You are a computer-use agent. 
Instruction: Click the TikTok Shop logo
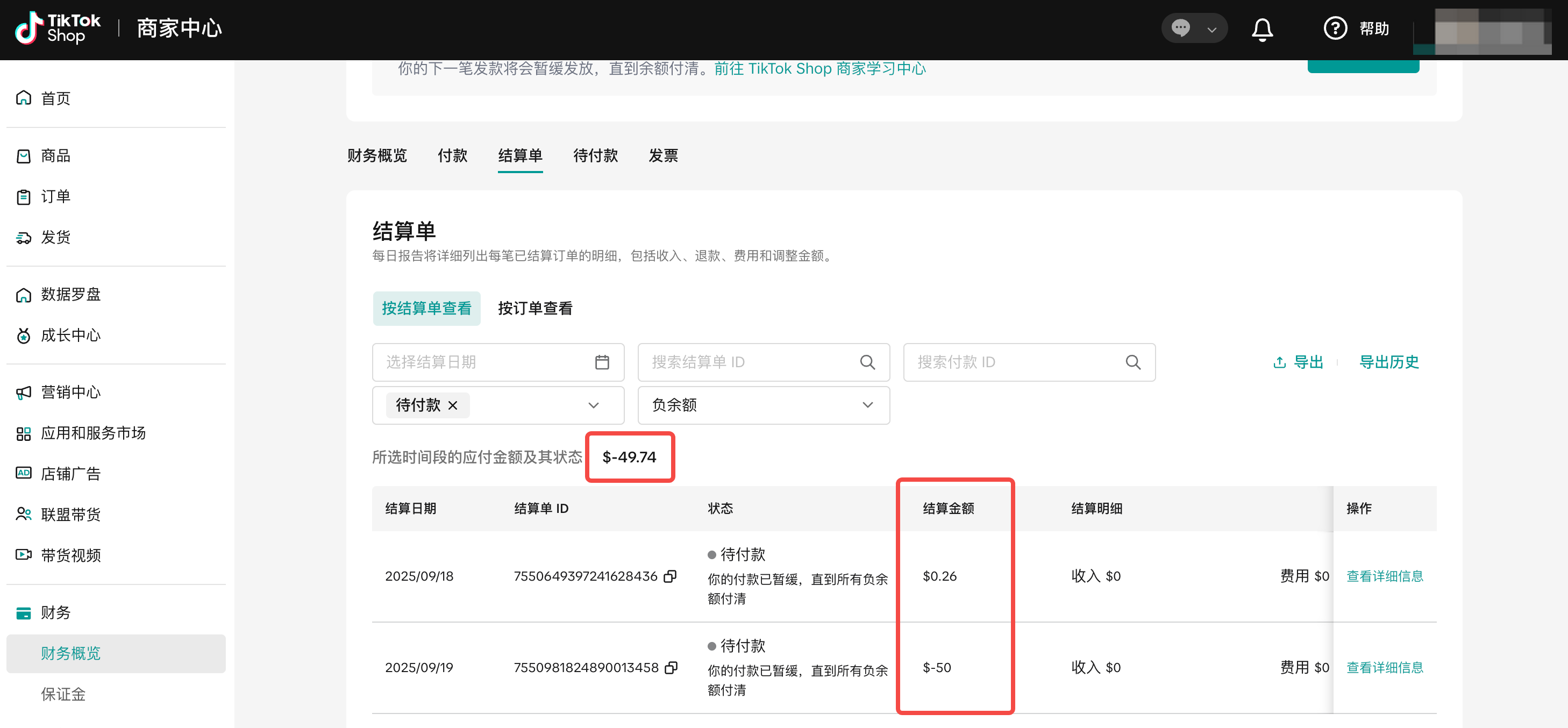coord(58,28)
